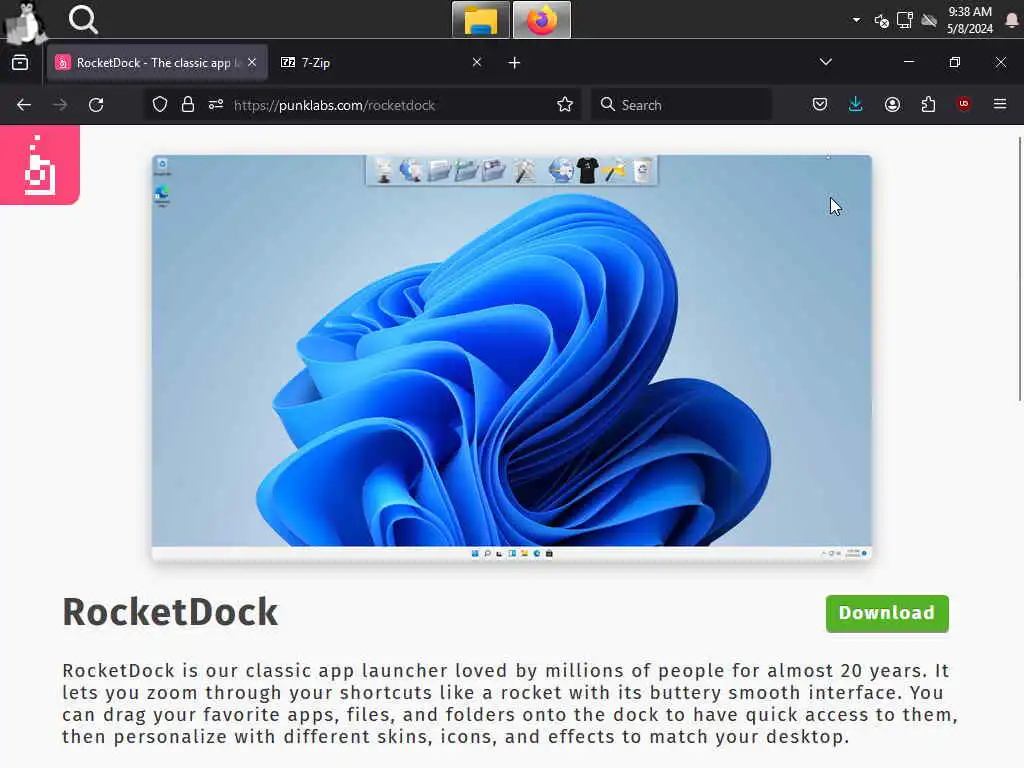Screen dimensions: 1024x768
Task: Open the desktop search magnifier
Action: click(x=83, y=20)
